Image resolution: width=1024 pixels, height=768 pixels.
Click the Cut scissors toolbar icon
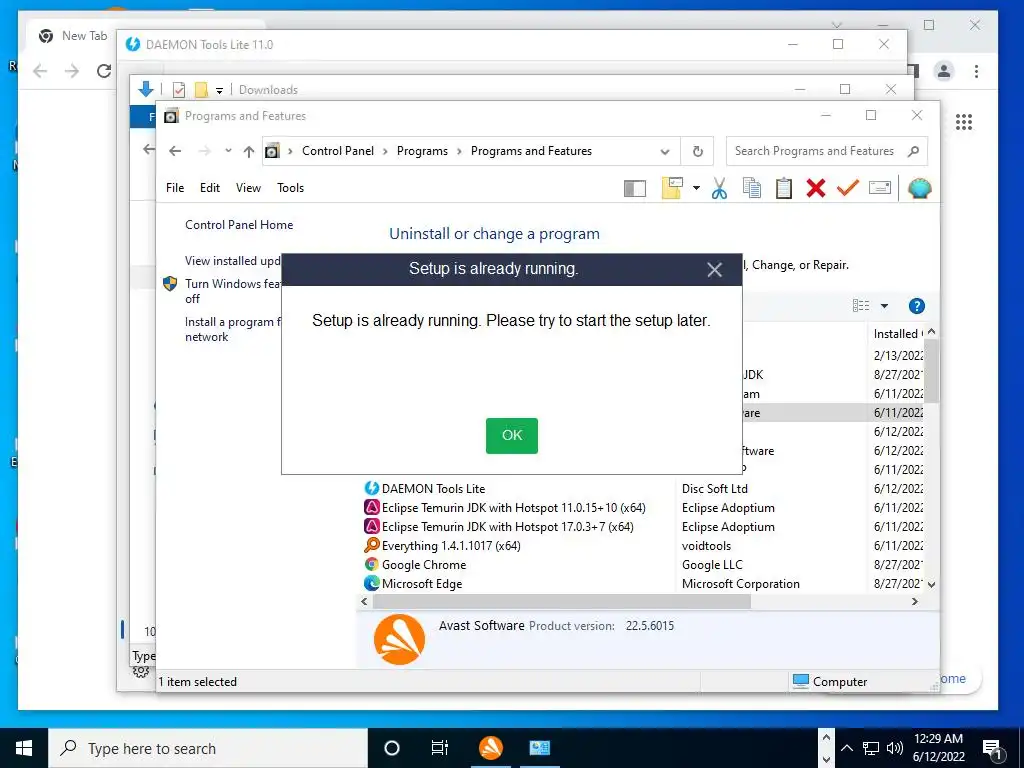(719, 188)
